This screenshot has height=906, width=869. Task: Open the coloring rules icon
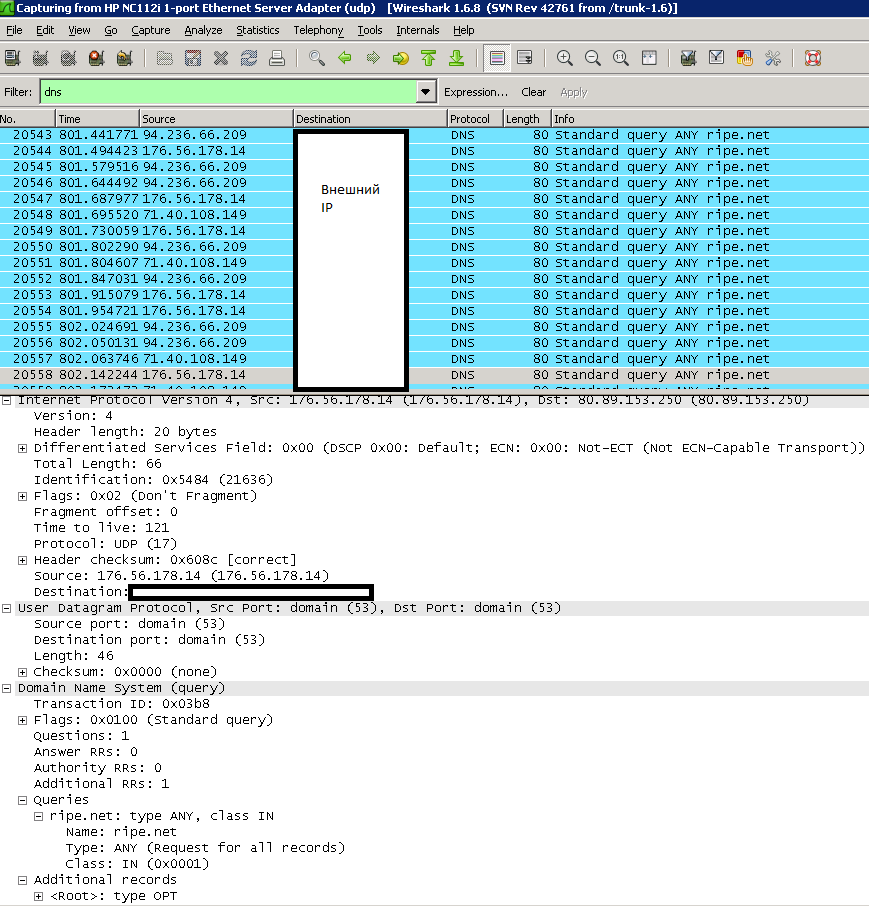point(744,58)
